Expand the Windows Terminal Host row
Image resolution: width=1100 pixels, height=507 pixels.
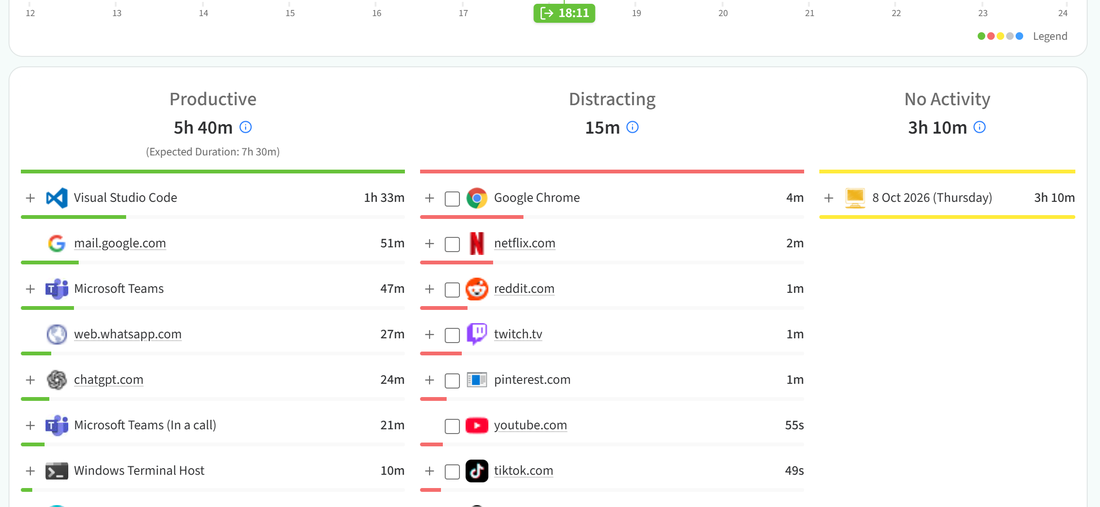pyautogui.click(x=30, y=471)
